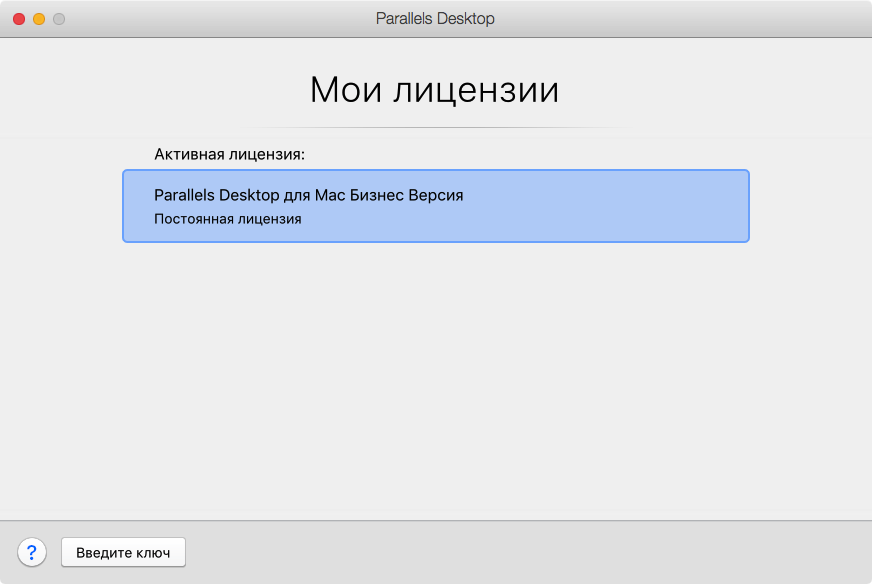Click the blank right side of the highlighted license row
This screenshot has width=872, height=584.
[640, 206]
